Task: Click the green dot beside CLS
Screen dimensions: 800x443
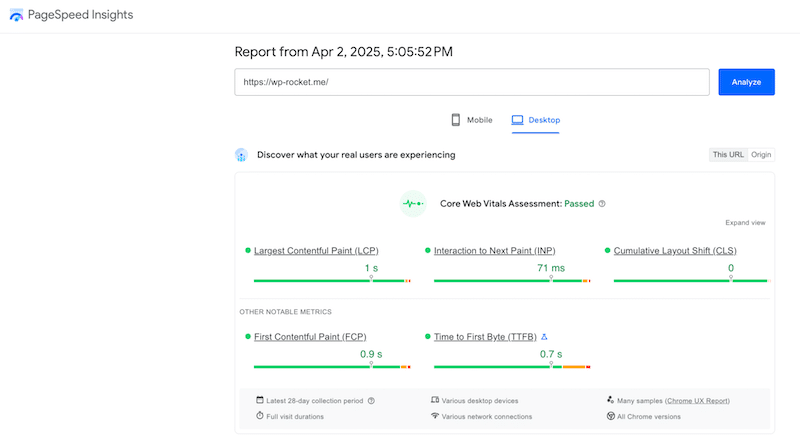Action: coord(607,251)
